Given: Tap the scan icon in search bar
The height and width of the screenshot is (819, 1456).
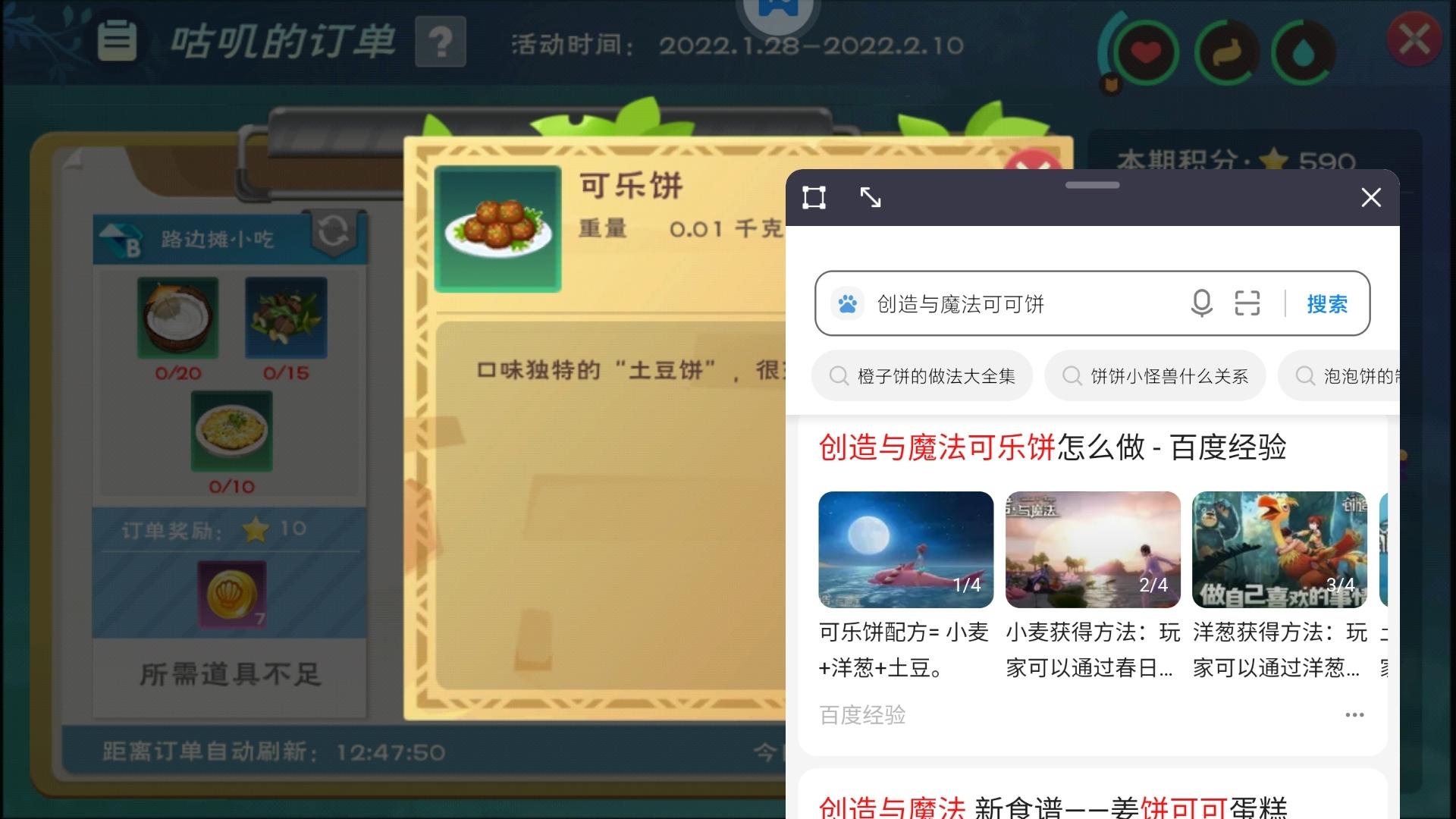Looking at the screenshot, I should pos(1247,303).
